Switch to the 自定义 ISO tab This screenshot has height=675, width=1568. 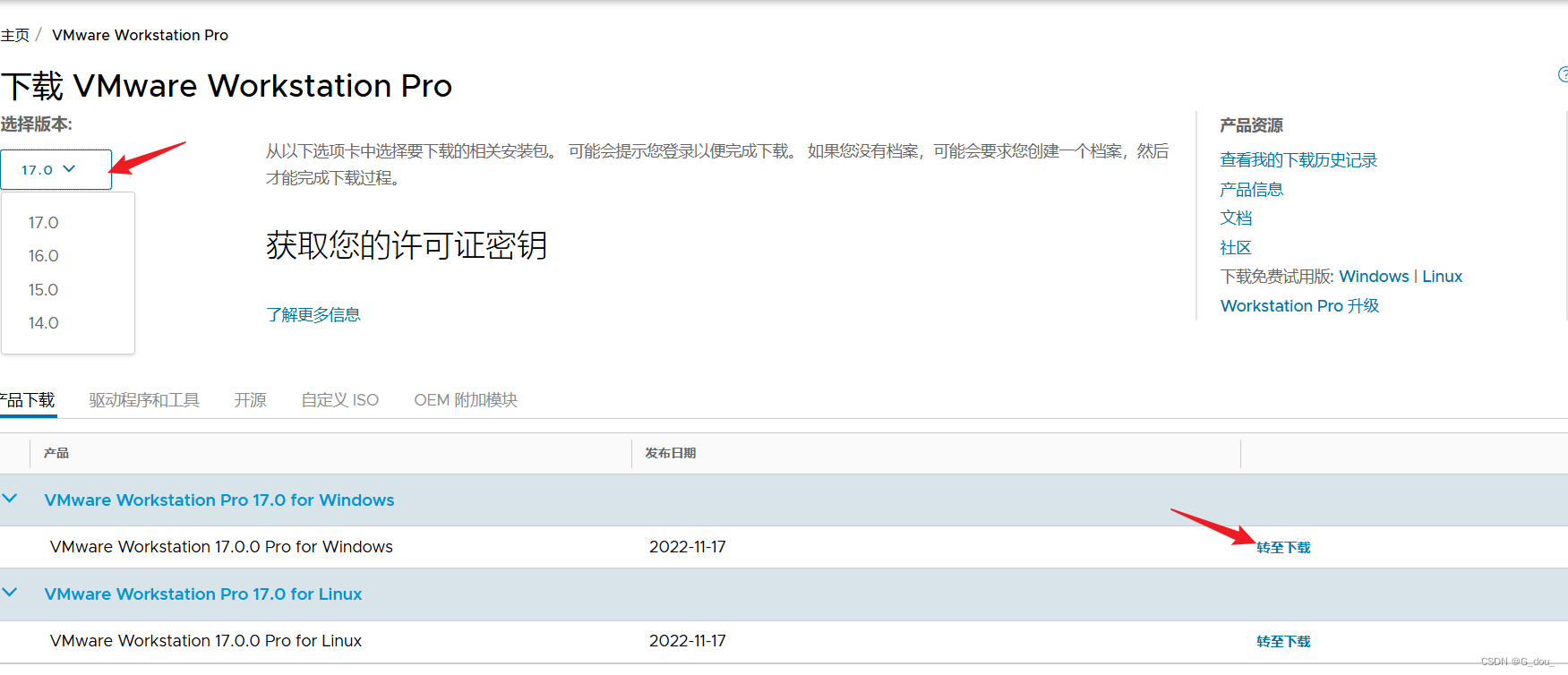pos(340,400)
